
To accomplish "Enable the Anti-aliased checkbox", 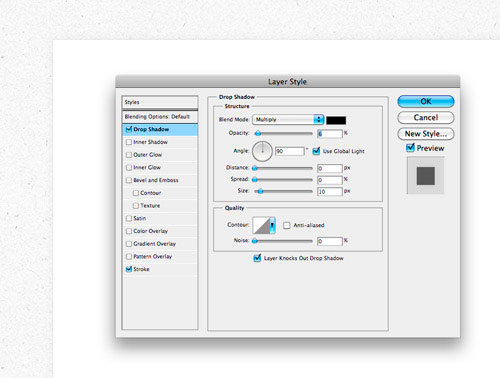I will click(287, 226).
